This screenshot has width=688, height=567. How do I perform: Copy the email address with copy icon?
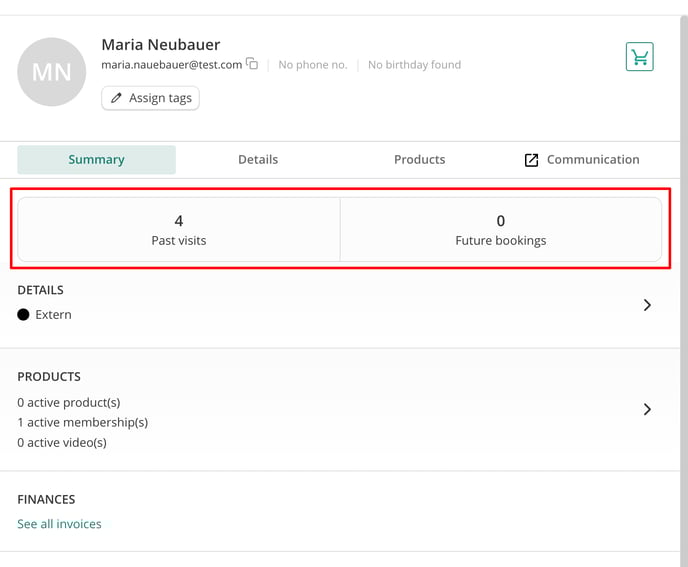[x=252, y=64]
